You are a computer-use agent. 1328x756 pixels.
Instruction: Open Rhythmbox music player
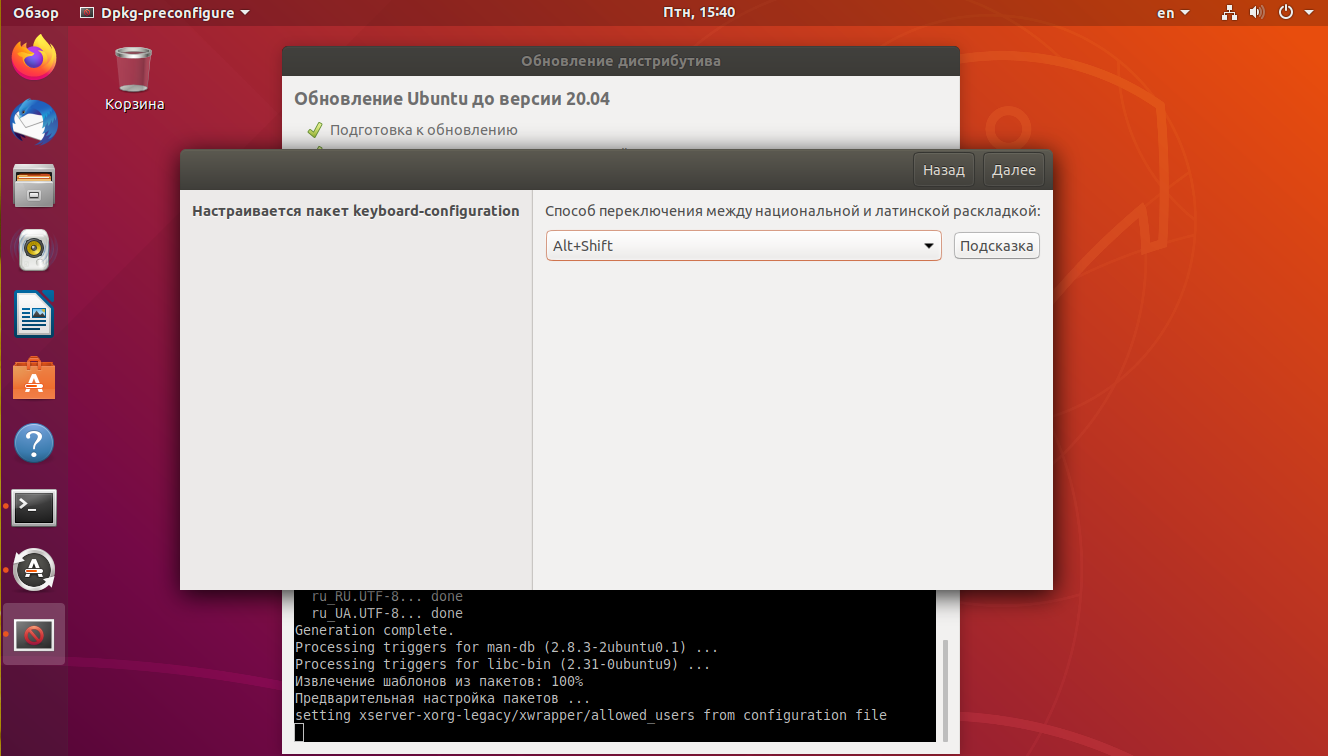click(34, 251)
